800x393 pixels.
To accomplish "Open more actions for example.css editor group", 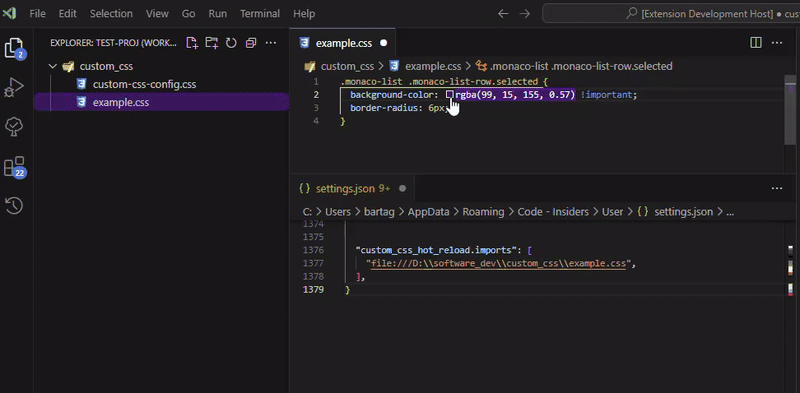I will pos(777,43).
